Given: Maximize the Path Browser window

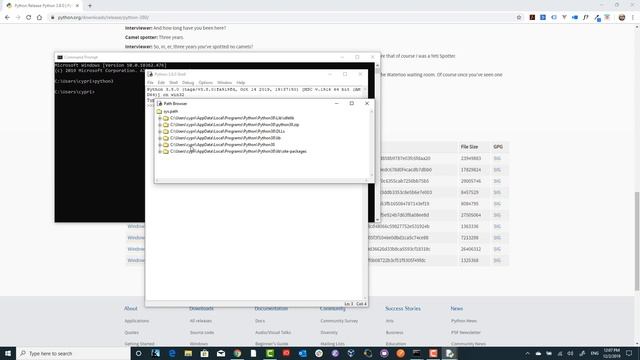Looking at the screenshot, I should tap(351, 103).
